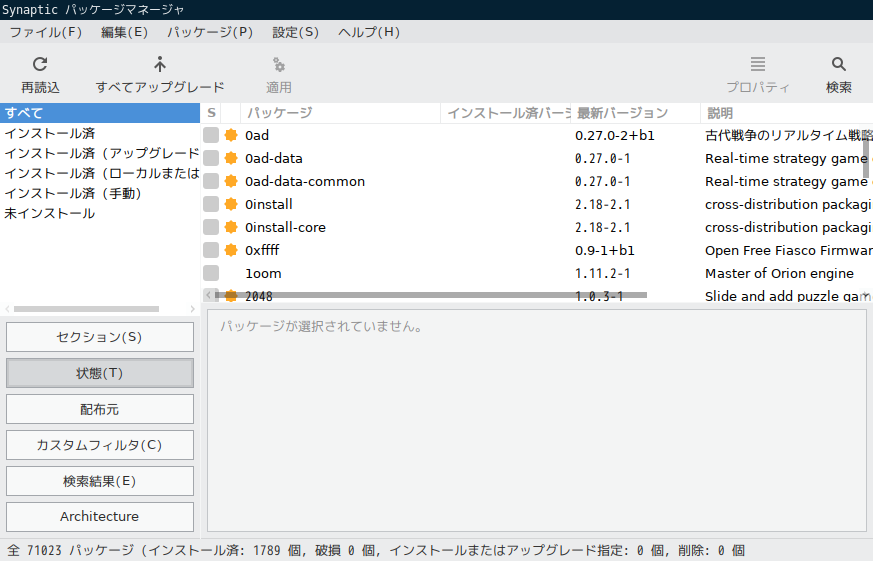
Task: Click Open Free Fiasco Firmware description
Action: [x=788, y=250]
